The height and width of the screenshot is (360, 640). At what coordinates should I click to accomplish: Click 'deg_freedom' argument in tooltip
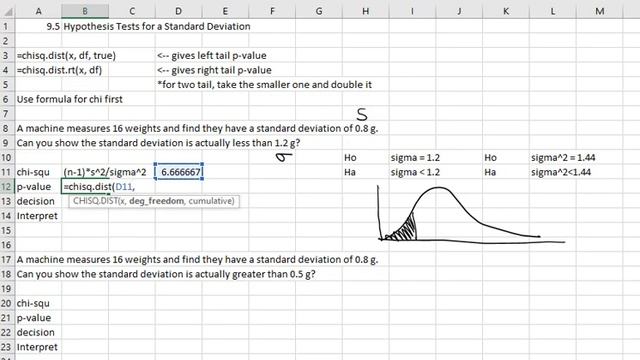[x=156, y=201]
